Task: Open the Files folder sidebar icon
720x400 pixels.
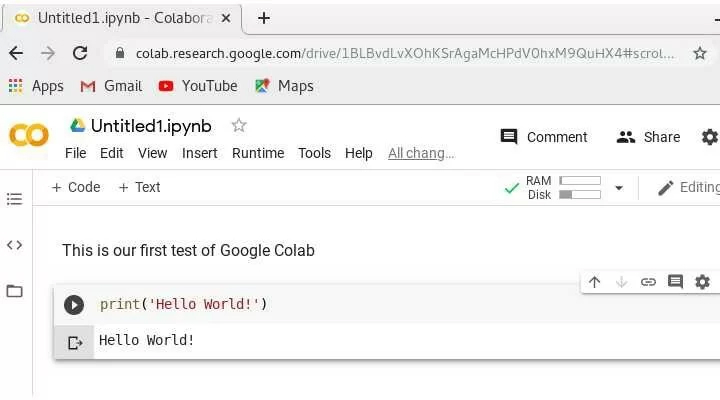Action: click(x=14, y=291)
